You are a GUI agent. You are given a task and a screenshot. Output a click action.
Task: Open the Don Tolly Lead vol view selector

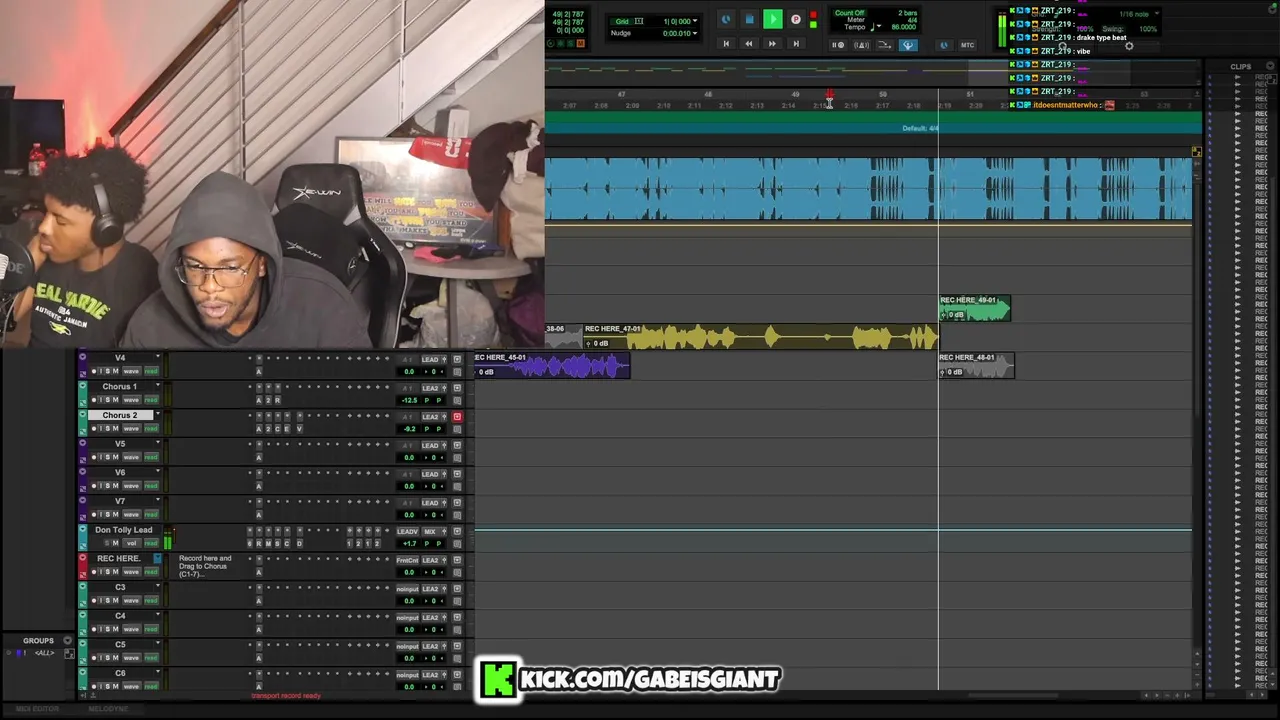[x=131, y=543]
